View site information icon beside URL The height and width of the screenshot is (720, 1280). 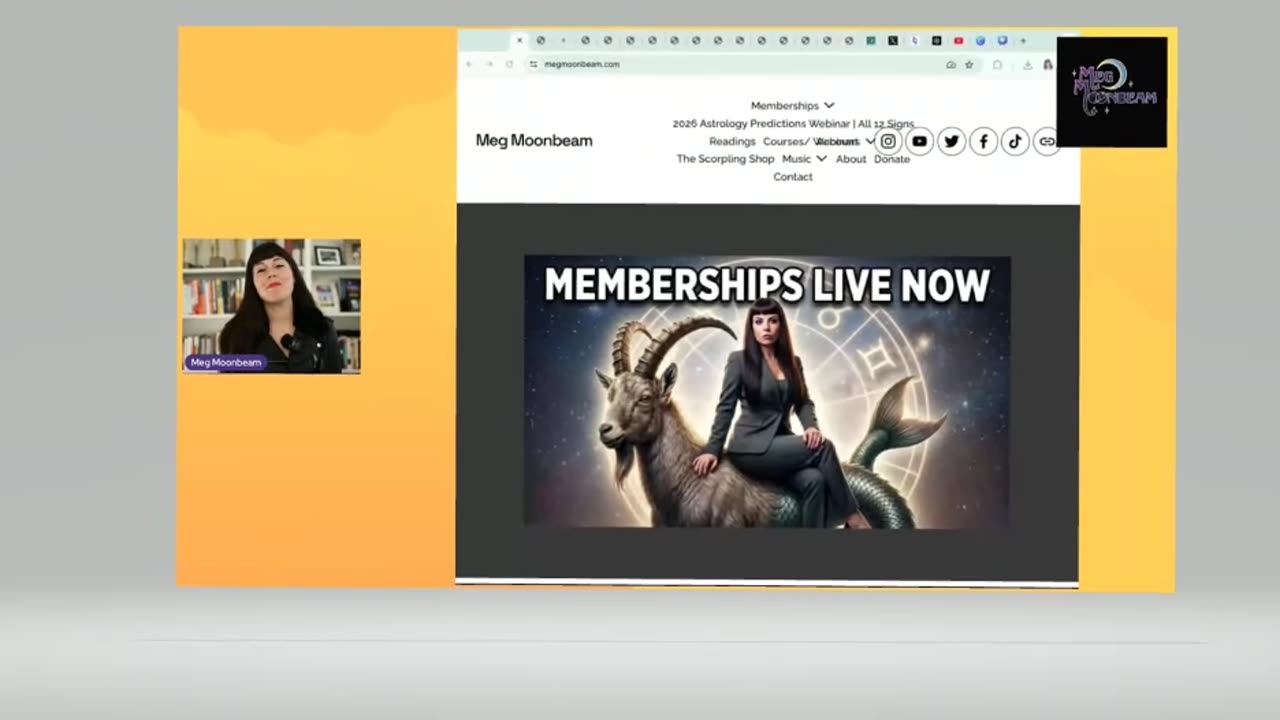[x=533, y=64]
